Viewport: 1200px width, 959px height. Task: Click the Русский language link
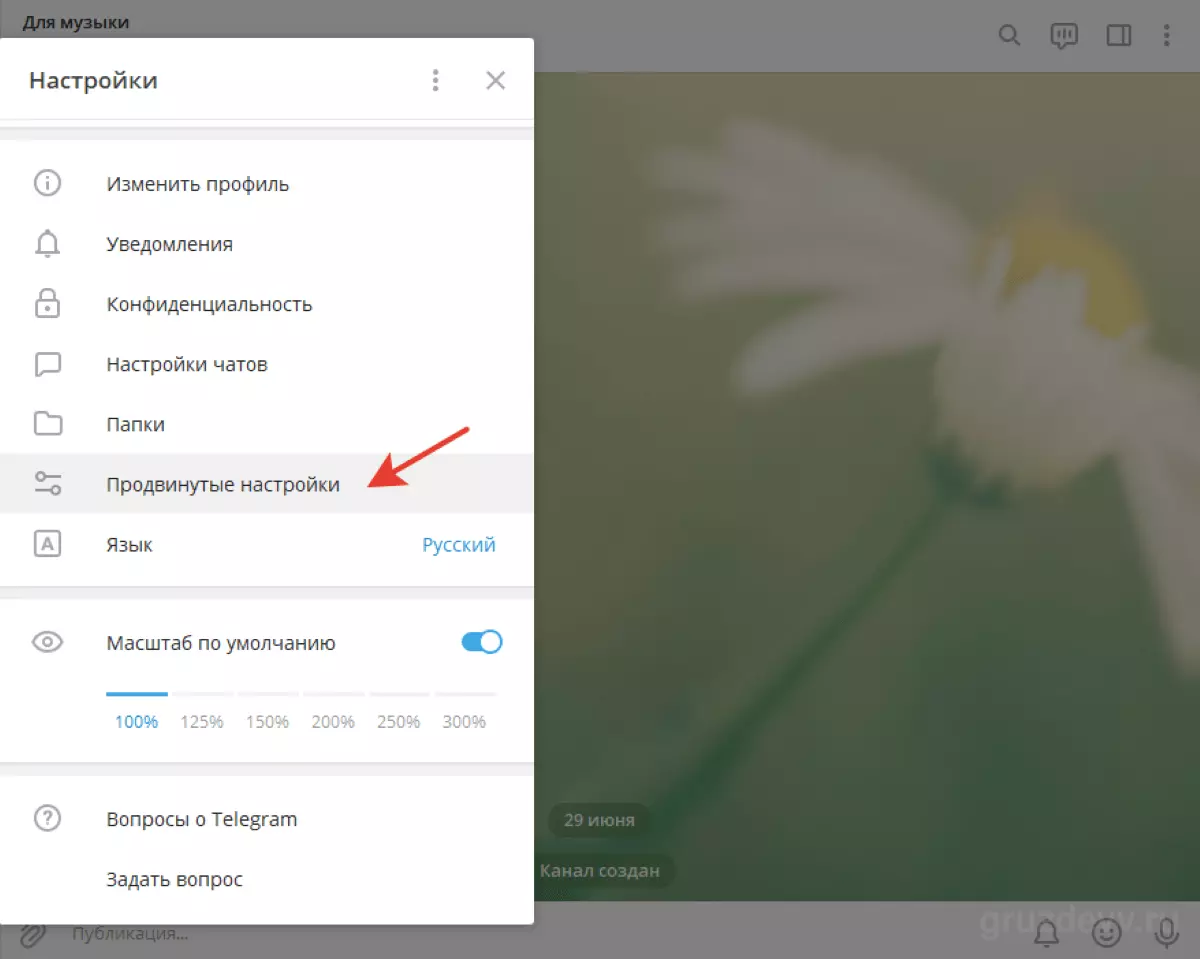pyautogui.click(x=459, y=545)
